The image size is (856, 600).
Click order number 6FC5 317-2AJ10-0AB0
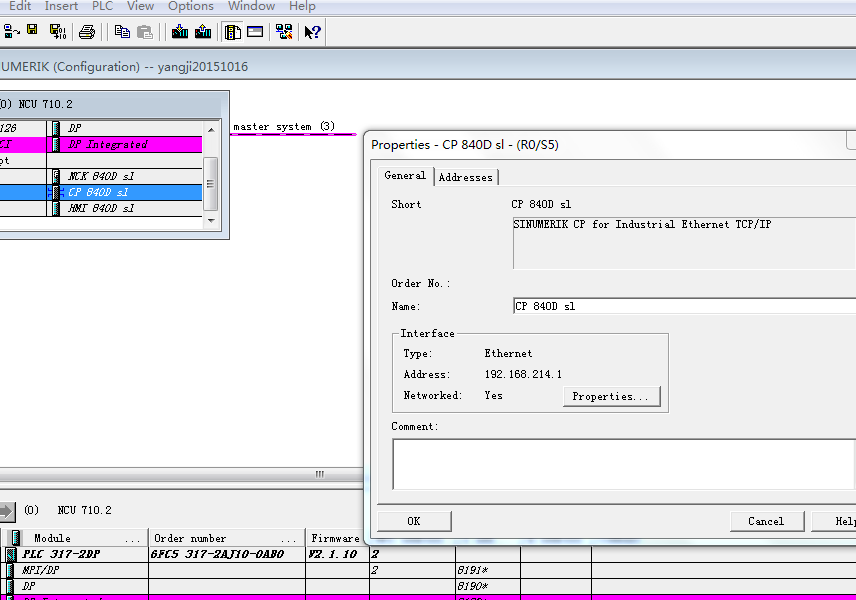219,554
